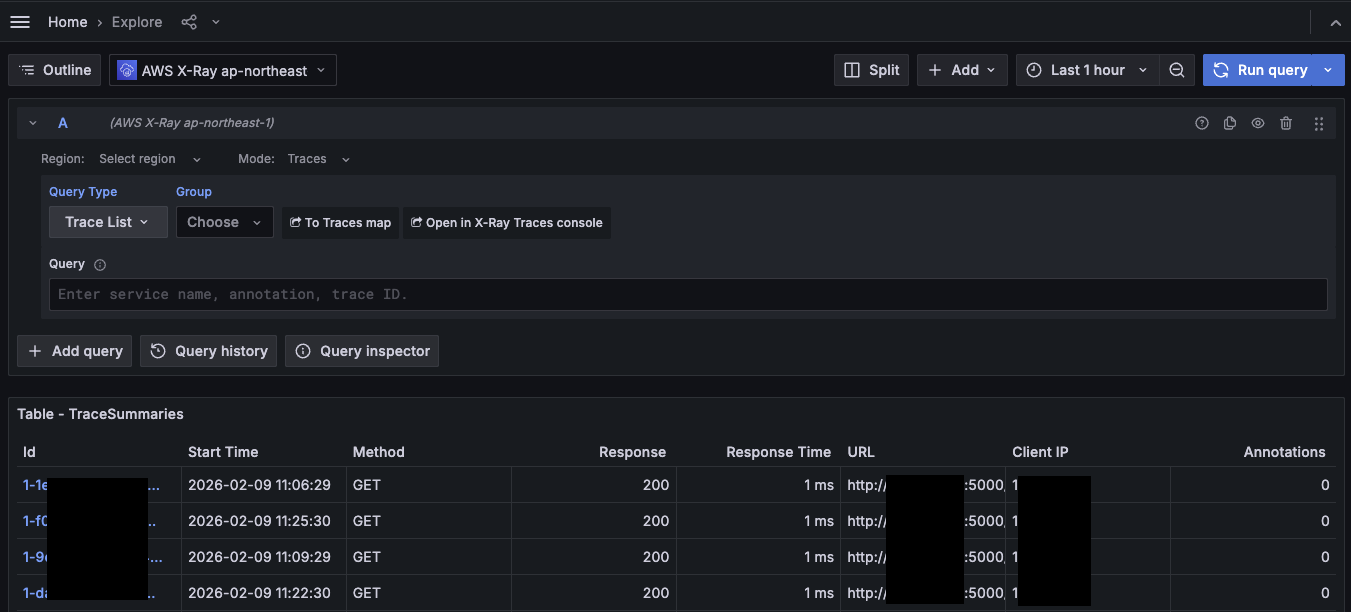
Task: Click the info icon beside Query label
Action: point(100,265)
